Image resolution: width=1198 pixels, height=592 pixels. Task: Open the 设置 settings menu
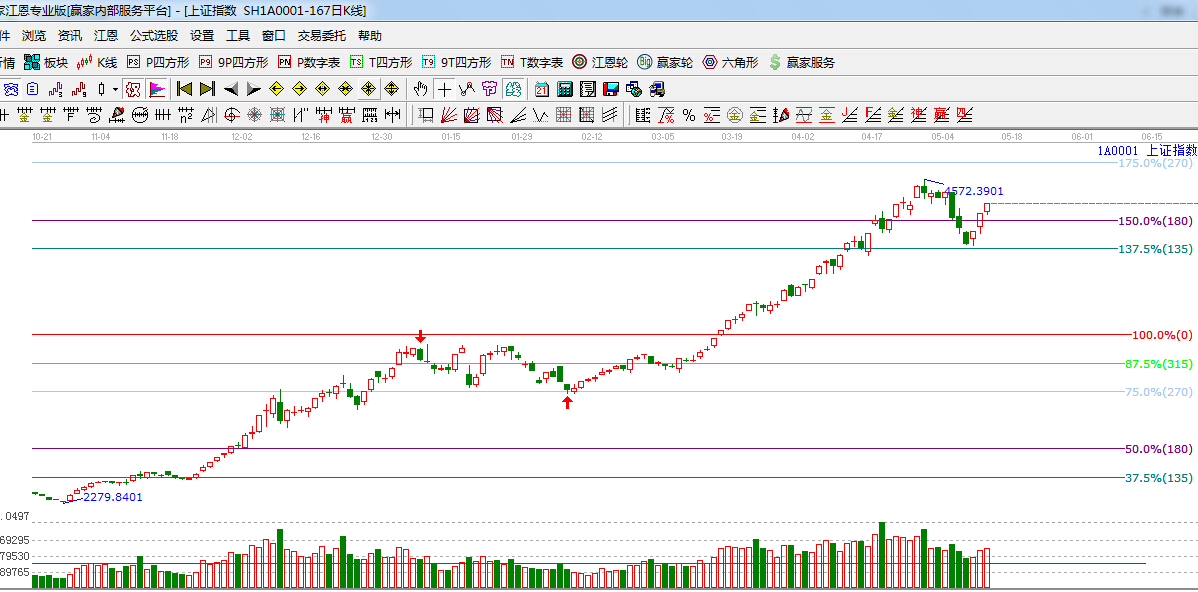point(202,35)
